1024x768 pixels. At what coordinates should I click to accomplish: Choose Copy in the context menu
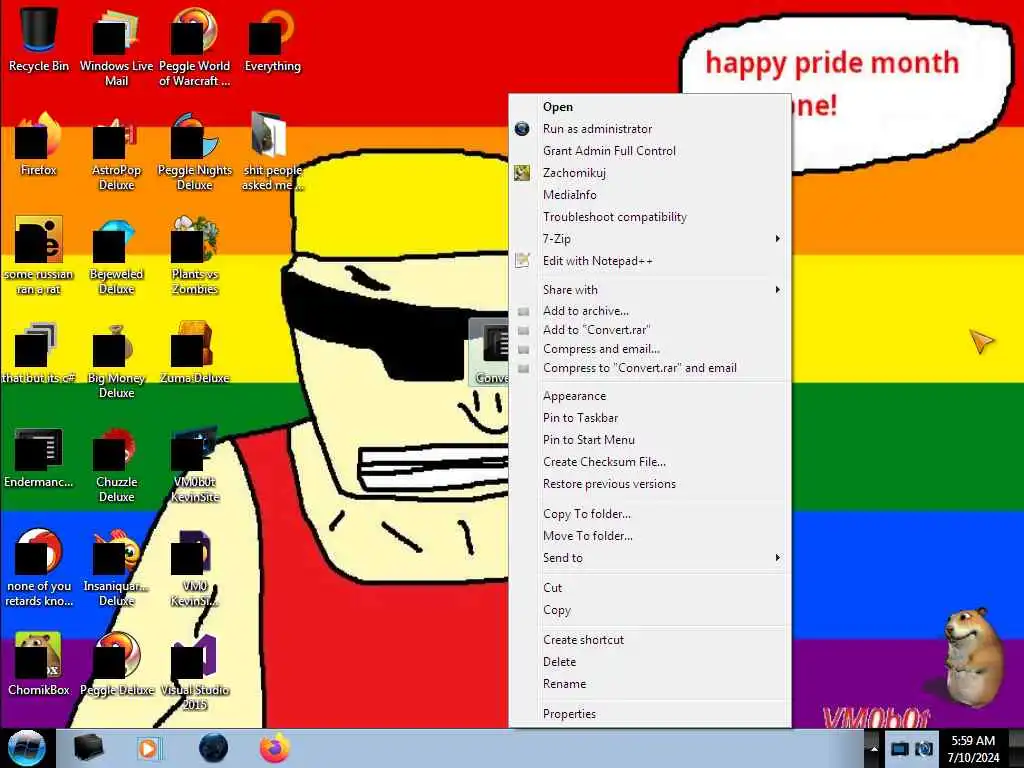coord(649,610)
